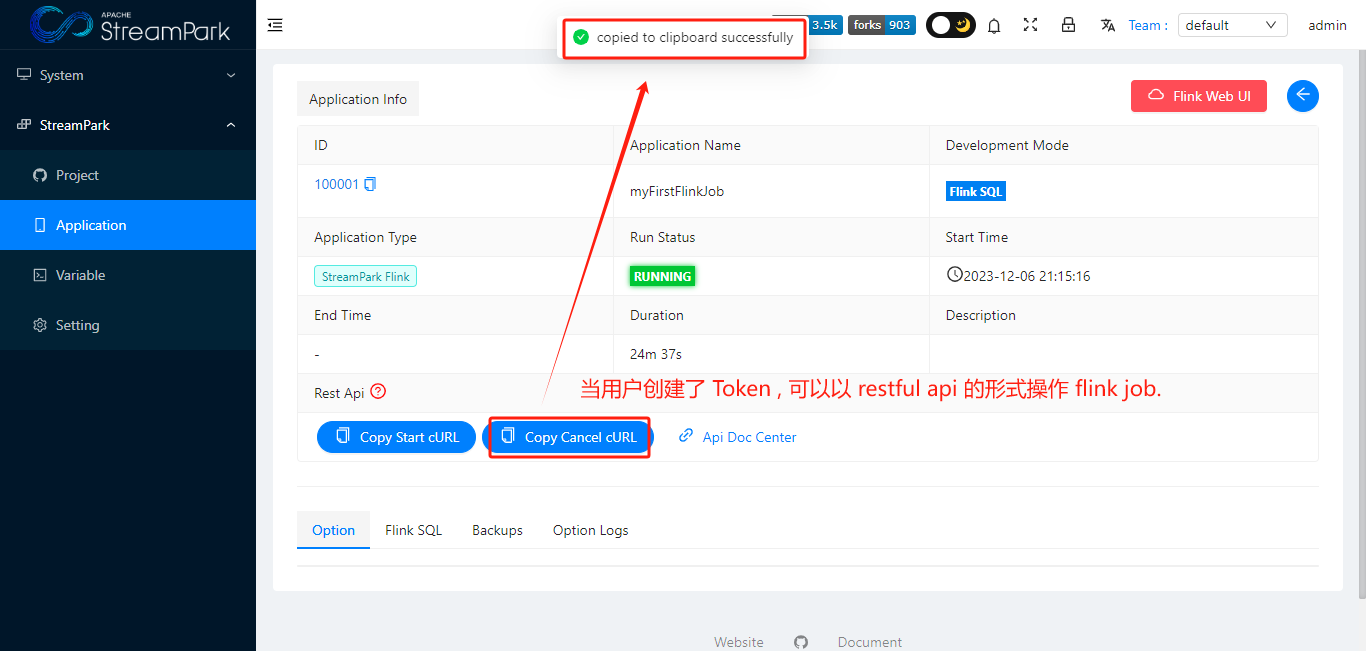
Task: Switch to the Flink SQL tab
Action: 413,529
